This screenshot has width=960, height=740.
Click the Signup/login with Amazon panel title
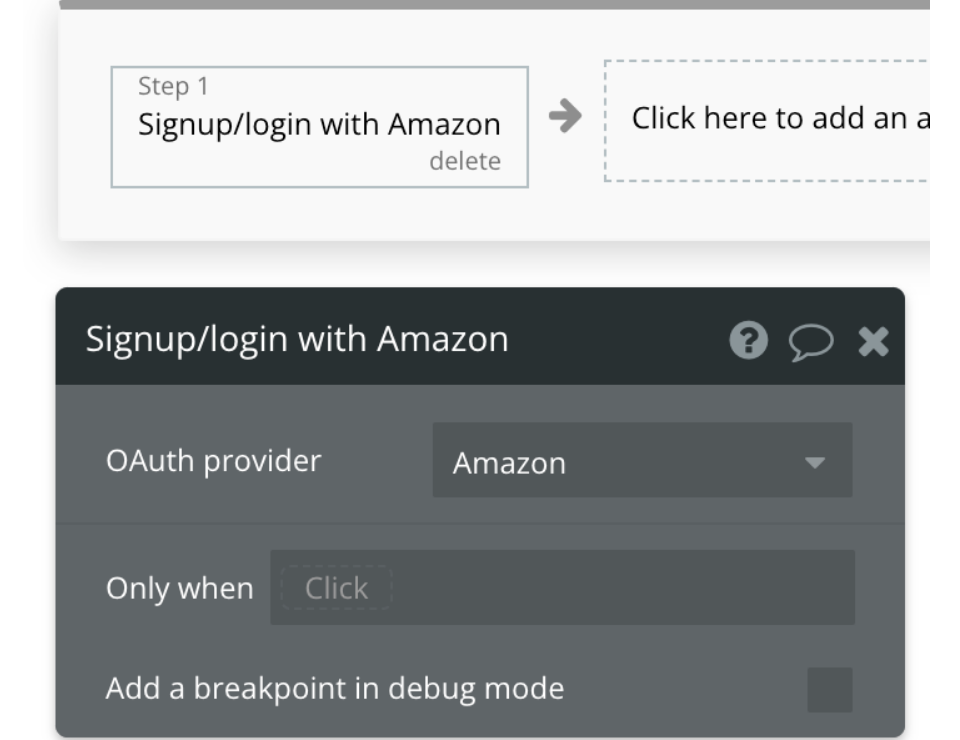(x=297, y=339)
